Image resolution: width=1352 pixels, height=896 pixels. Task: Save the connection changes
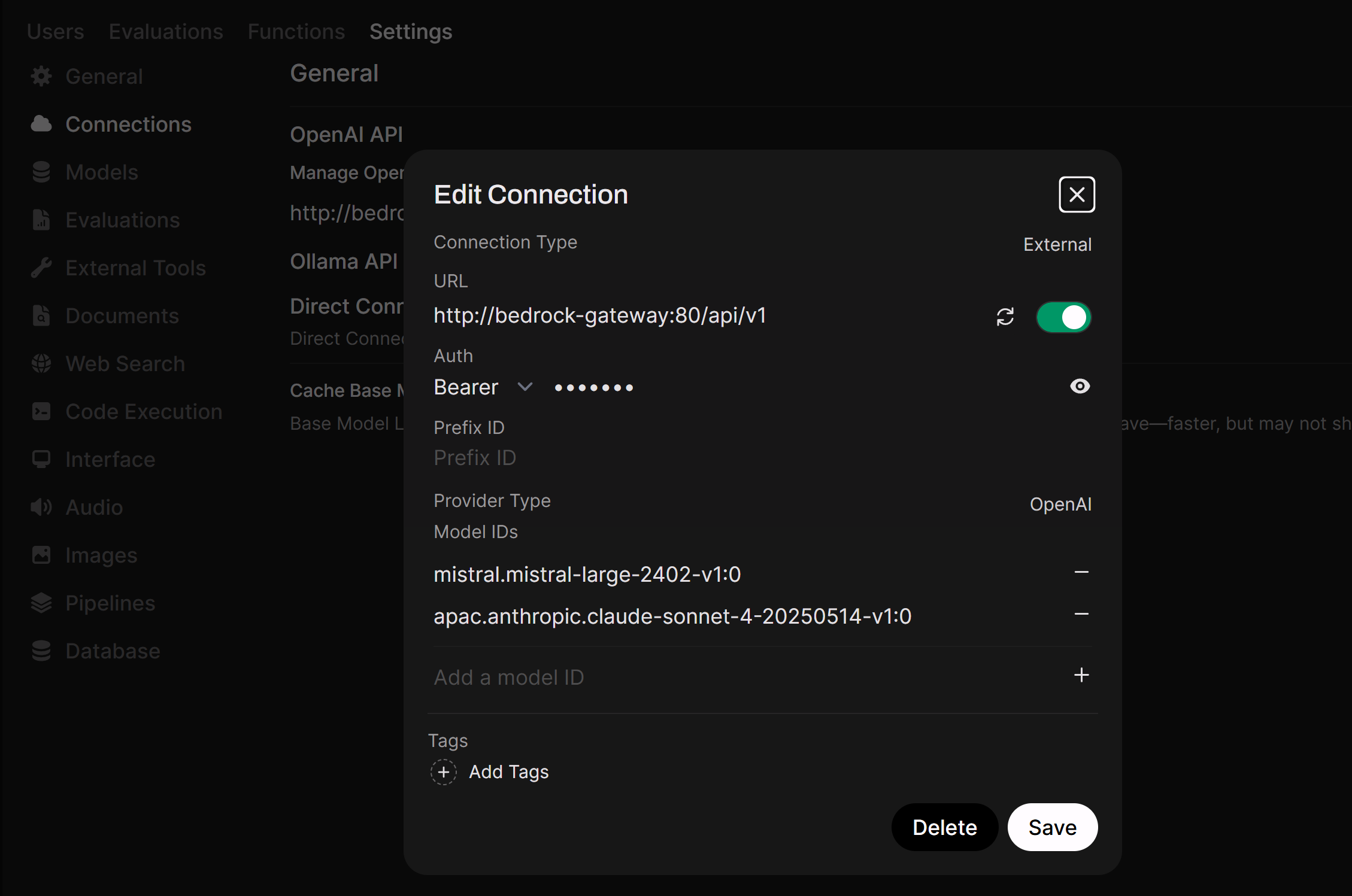(x=1052, y=827)
